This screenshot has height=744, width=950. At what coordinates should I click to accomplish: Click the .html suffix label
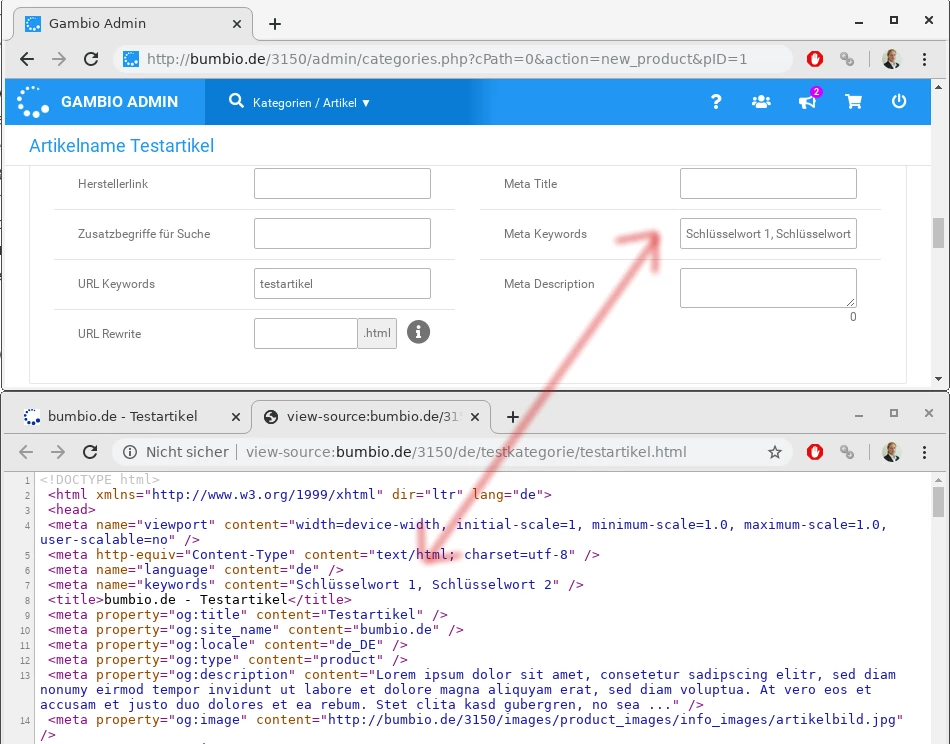click(x=377, y=333)
